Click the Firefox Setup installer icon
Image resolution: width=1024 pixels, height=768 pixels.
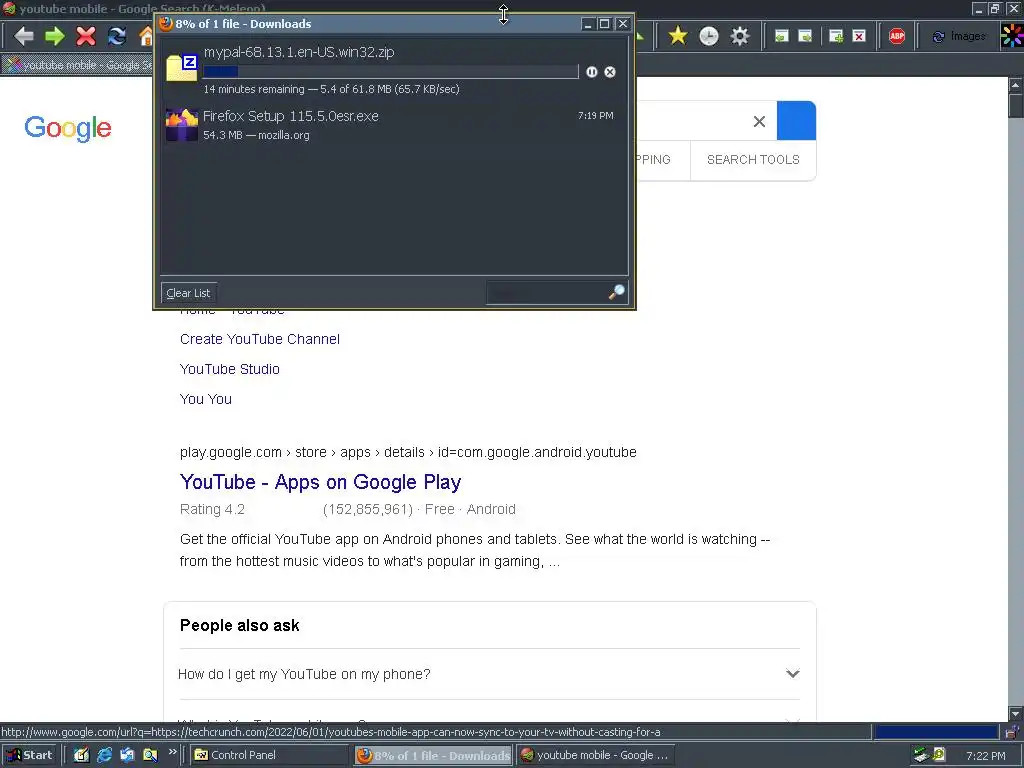tap(182, 125)
